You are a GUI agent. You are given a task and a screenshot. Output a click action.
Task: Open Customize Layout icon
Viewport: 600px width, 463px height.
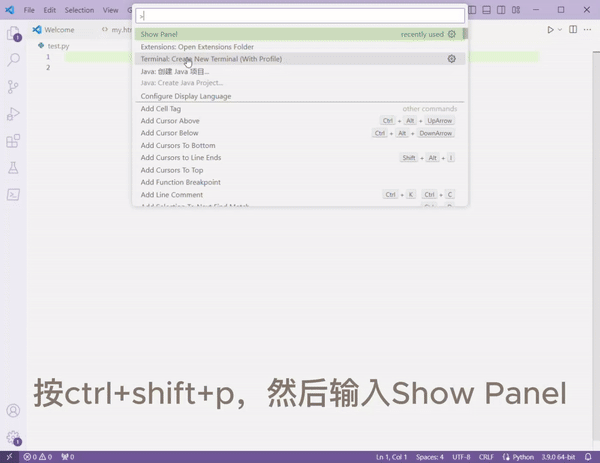pyautogui.click(x=516, y=10)
